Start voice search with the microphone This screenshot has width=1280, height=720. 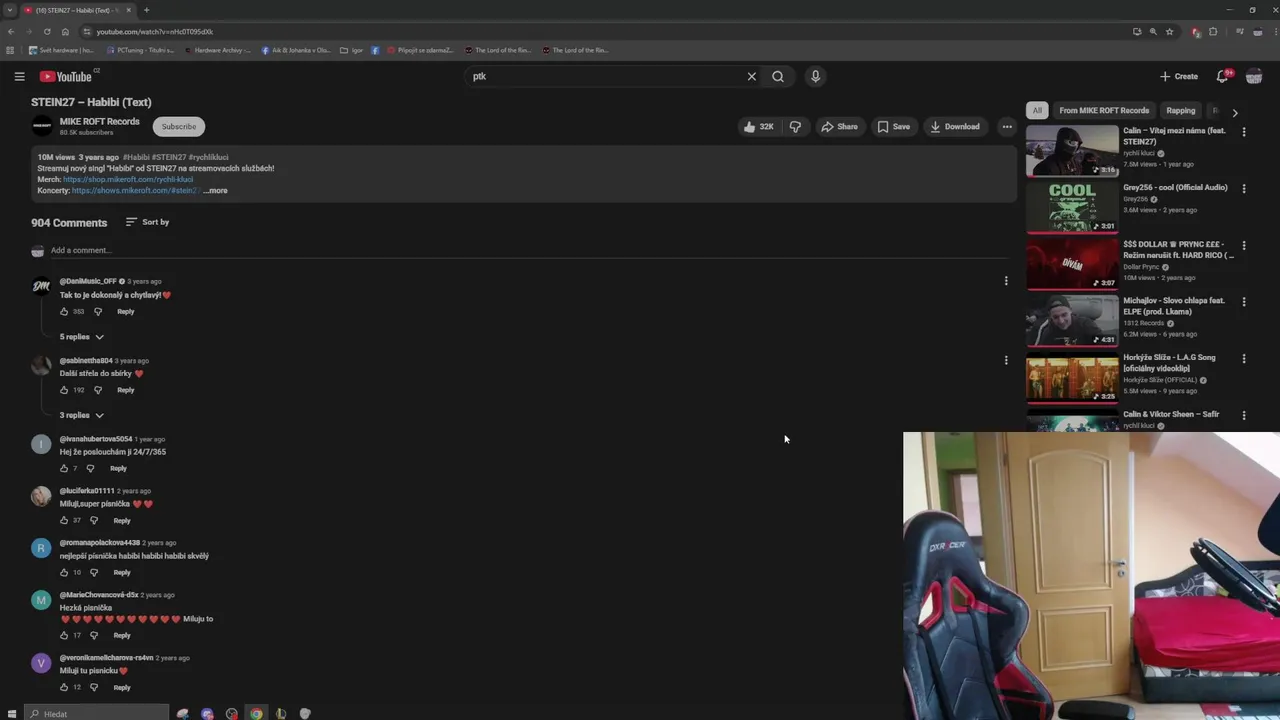(x=815, y=76)
